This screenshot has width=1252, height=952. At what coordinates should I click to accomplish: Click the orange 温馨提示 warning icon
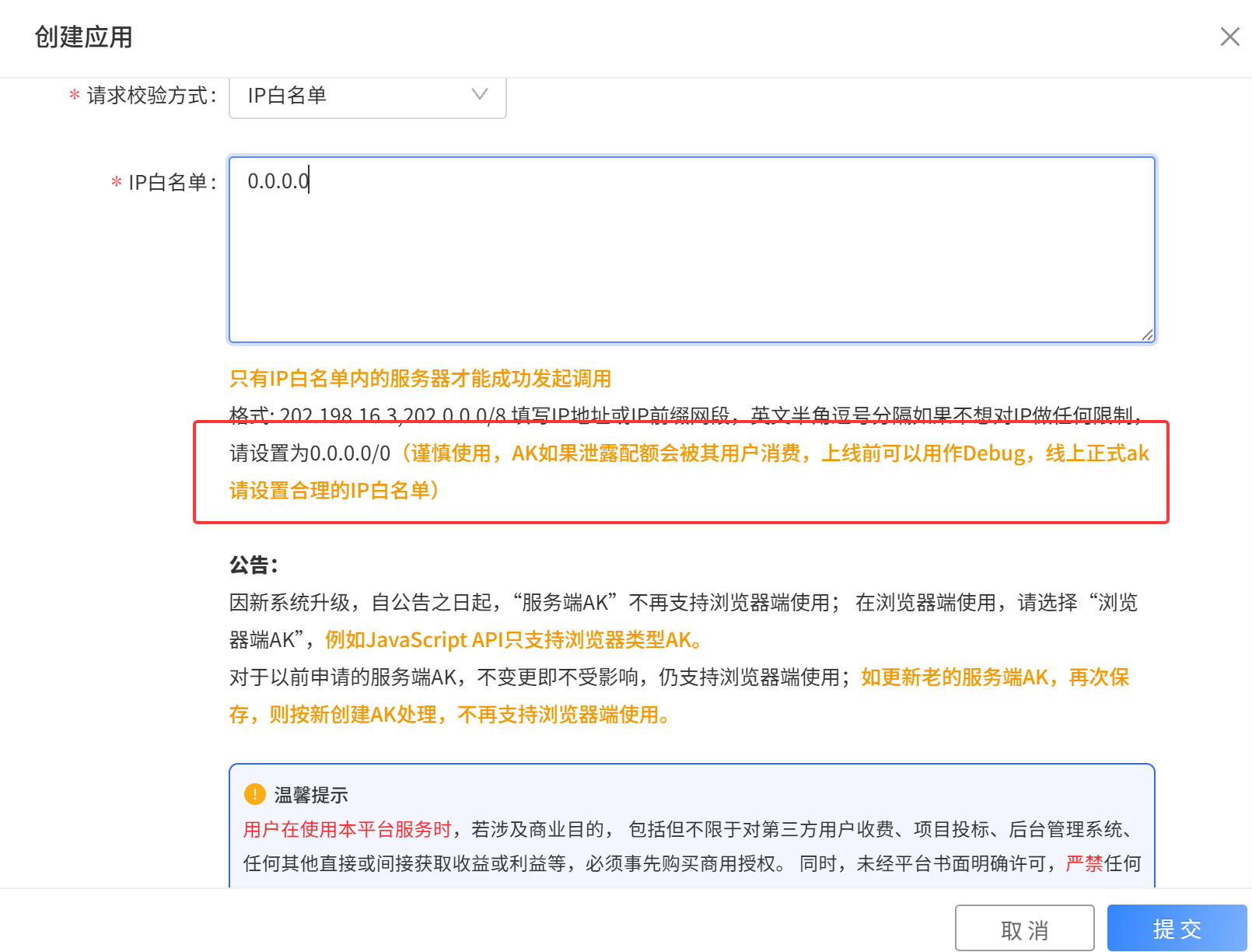tap(255, 794)
